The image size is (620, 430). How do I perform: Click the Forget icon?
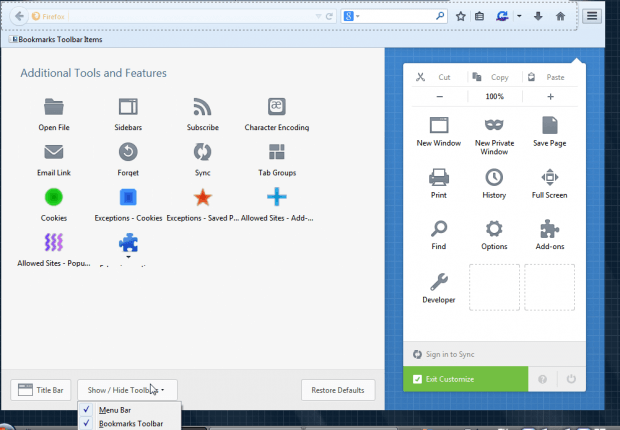(128, 152)
